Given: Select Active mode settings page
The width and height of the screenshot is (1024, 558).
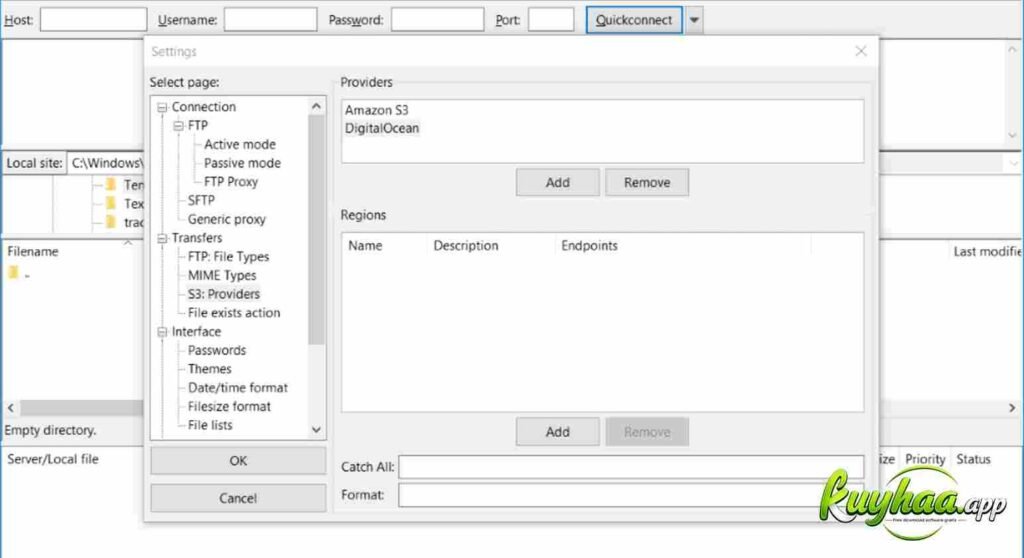Looking at the screenshot, I should [x=240, y=144].
